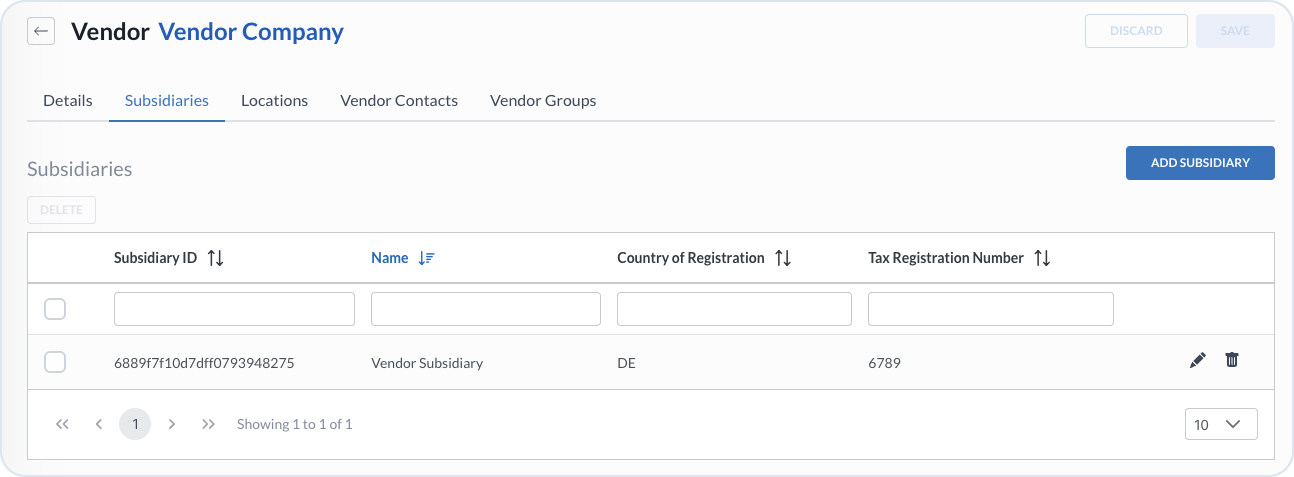Jump to last page of results
Image resolution: width=1294 pixels, height=477 pixels.
tap(208, 424)
